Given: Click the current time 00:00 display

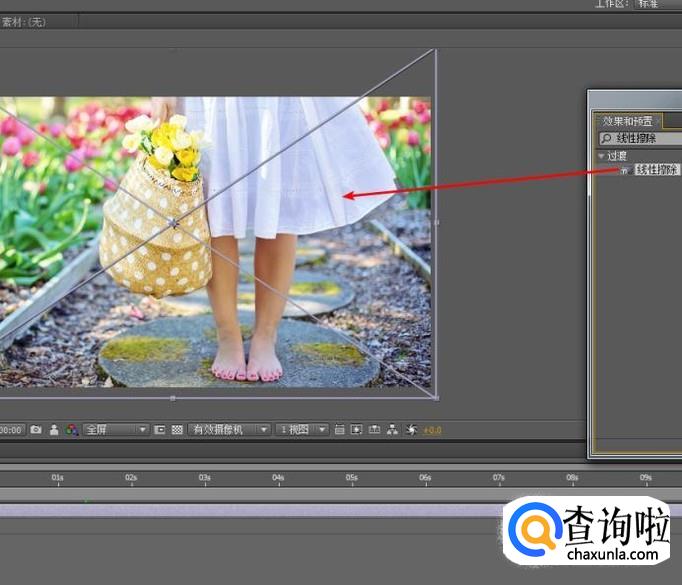Looking at the screenshot, I should [11, 430].
